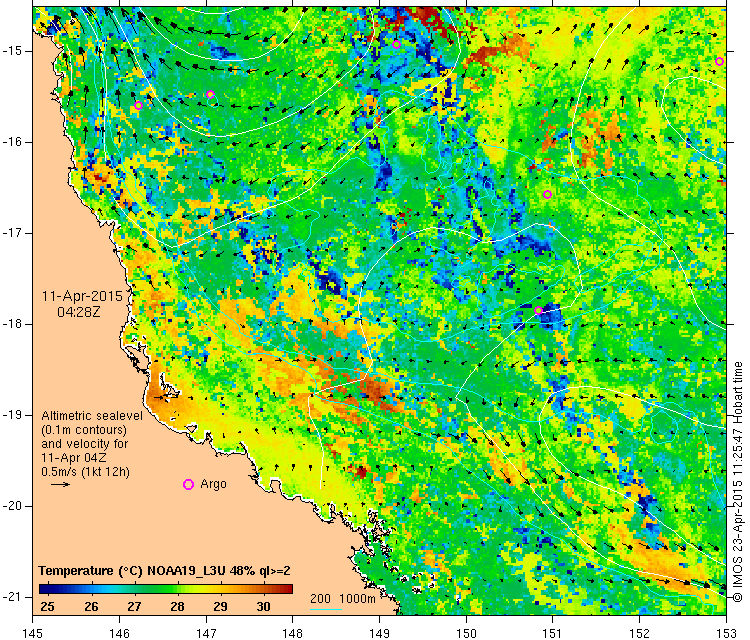Click the '11-Apr 04Z' legend text
Image resolution: width=750 pixels, height=640 pixels.
tap(74, 458)
